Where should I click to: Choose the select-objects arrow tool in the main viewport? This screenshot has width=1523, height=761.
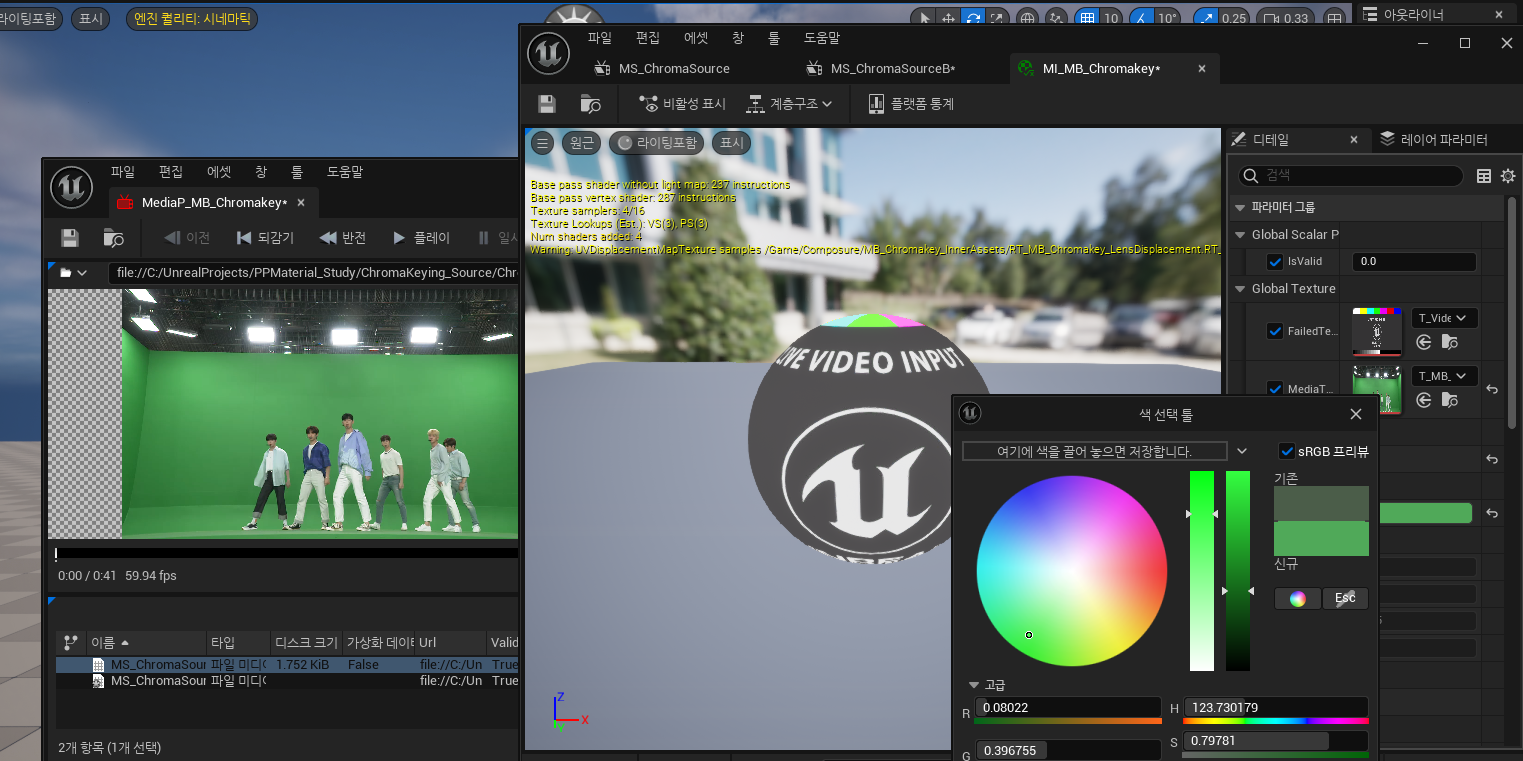tap(925, 18)
